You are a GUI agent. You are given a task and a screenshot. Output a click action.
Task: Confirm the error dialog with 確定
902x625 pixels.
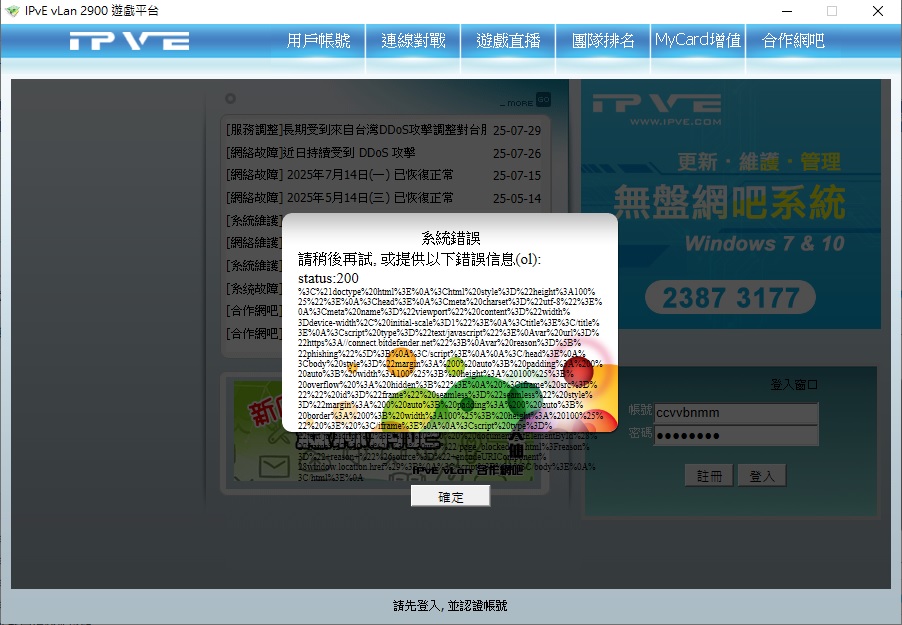pyautogui.click(x=450, y=496)
